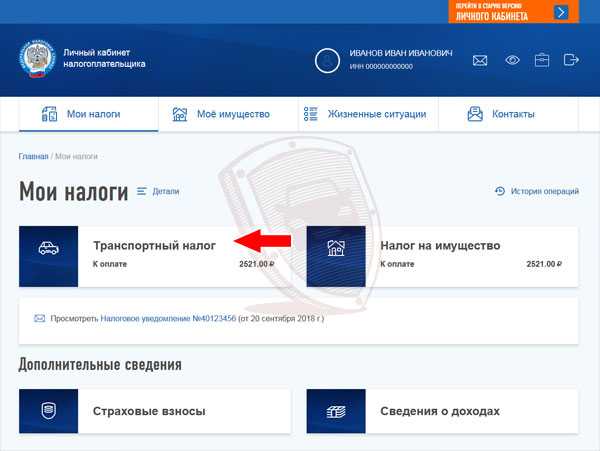Image resolution: width=600 pixels, height=451 pixels.
Task: Click the Главная breadcrumb link
Action: point(33,156)
